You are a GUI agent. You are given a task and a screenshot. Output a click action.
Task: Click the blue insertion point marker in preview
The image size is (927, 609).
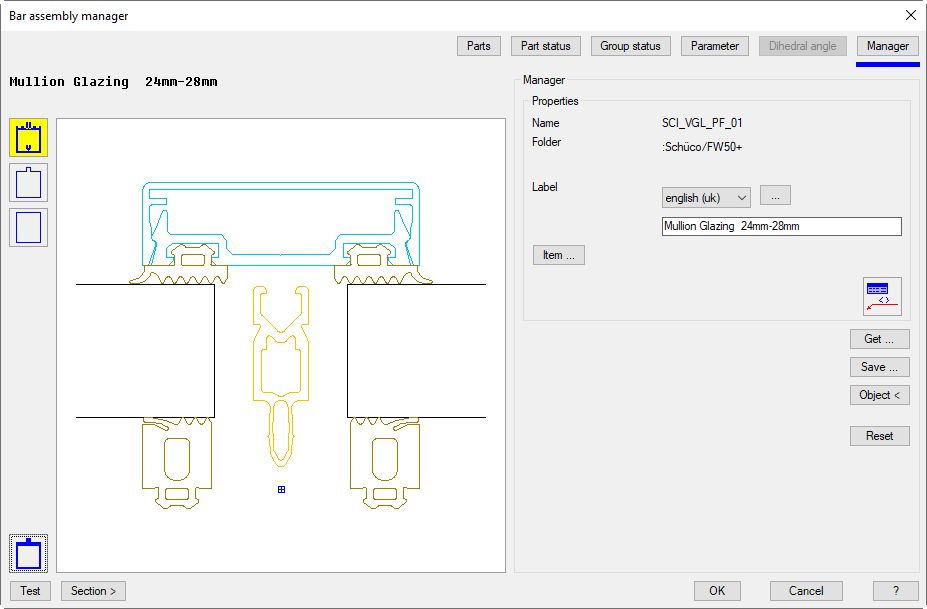pyautogui.click(x=282, y=489)
